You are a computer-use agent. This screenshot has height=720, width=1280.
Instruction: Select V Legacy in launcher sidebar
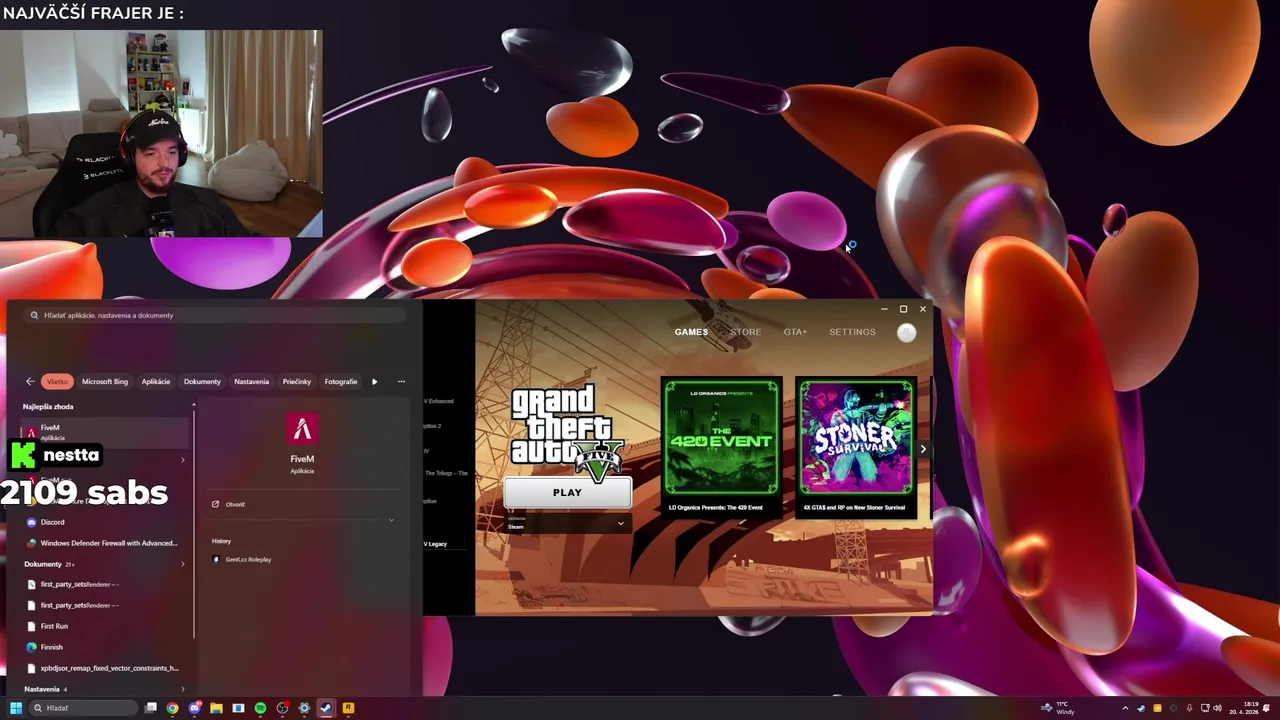pyautogui.click(x=436, y=544)
